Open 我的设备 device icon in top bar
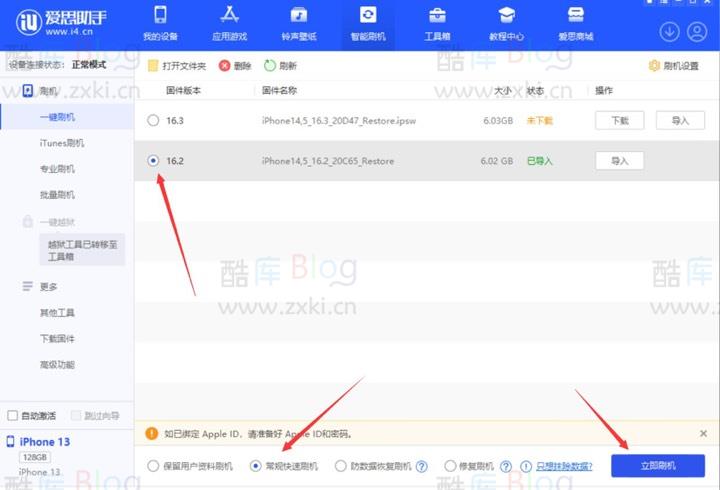 [160, 15]
